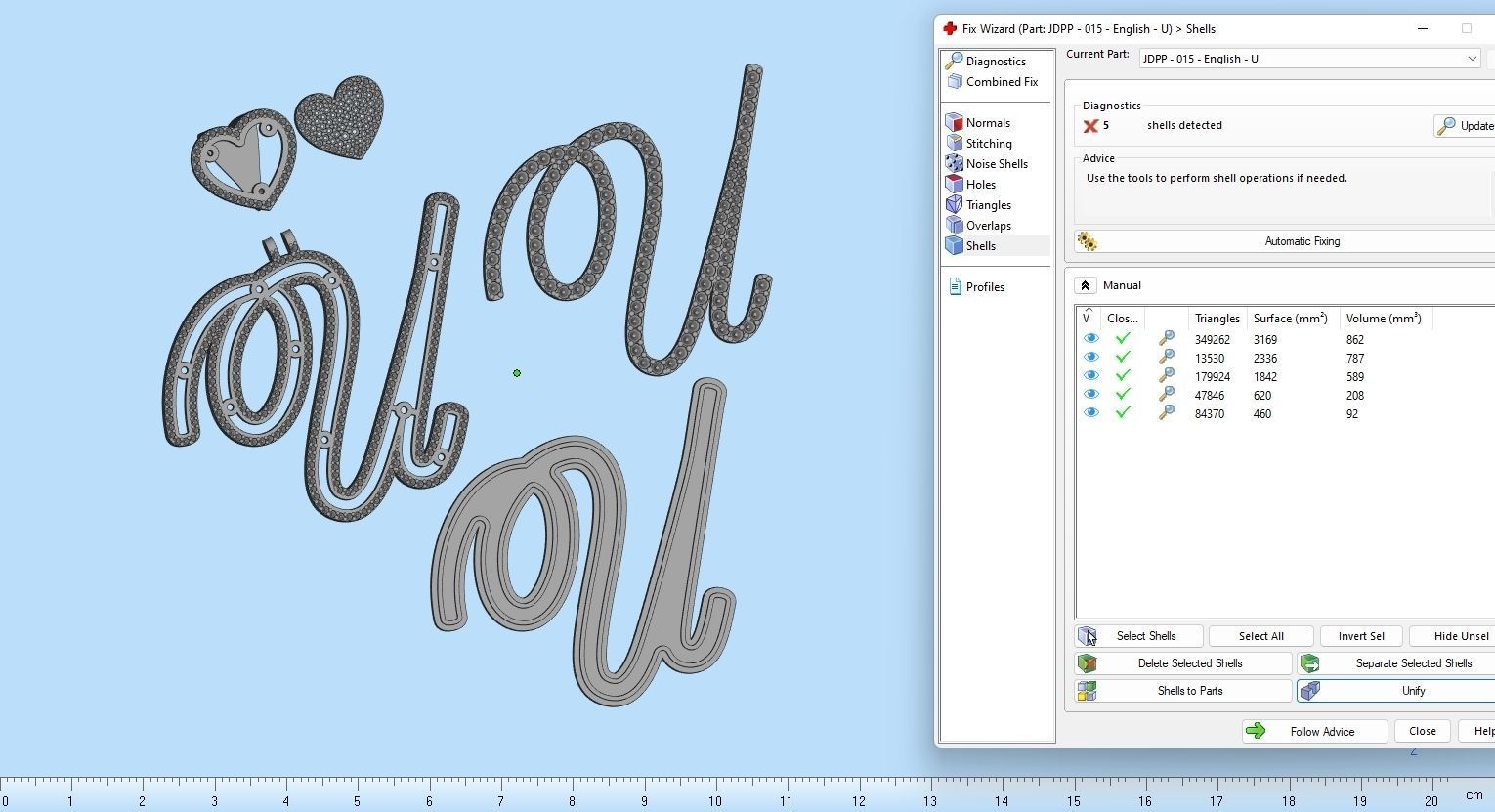This screenshot has height=812, width=1495.
Task: Sort shells by the Closed column header
Action: (x=1122, y=319)
